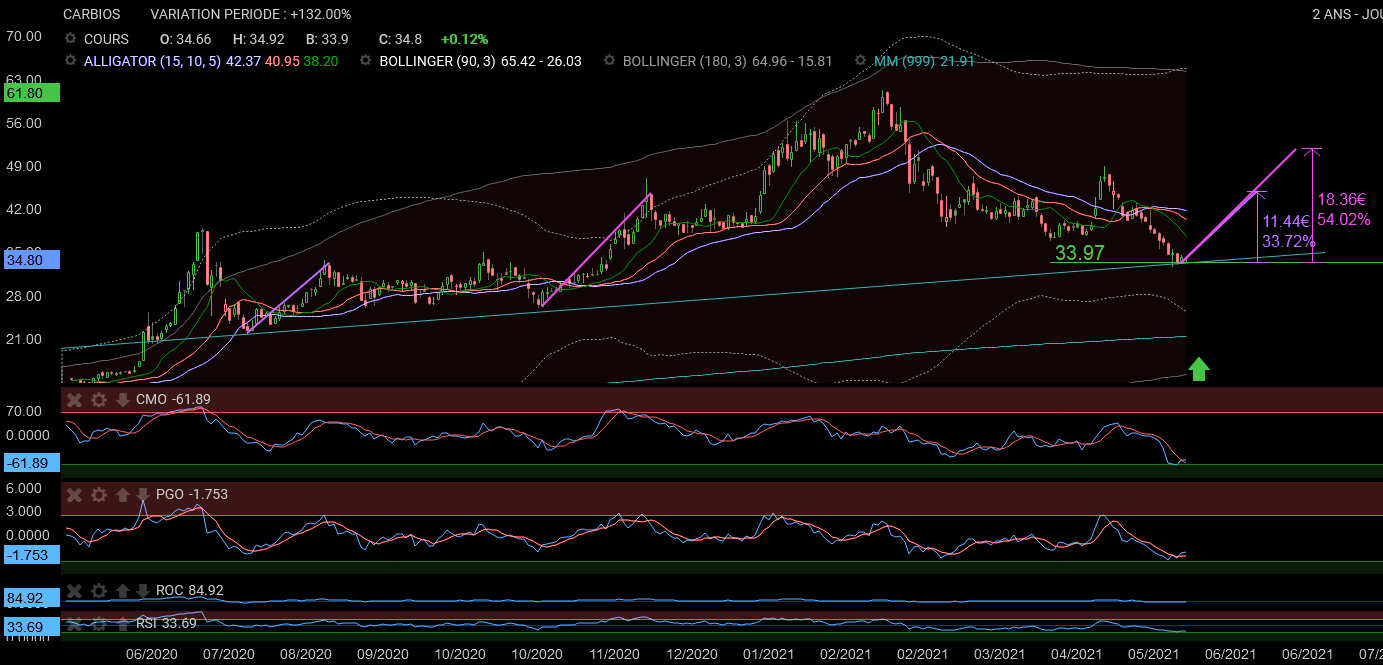Image resolution: width=1383 pixels, height=665 pixels.
Task: Move the PGO panel down
Action: [x=142, y=494]
